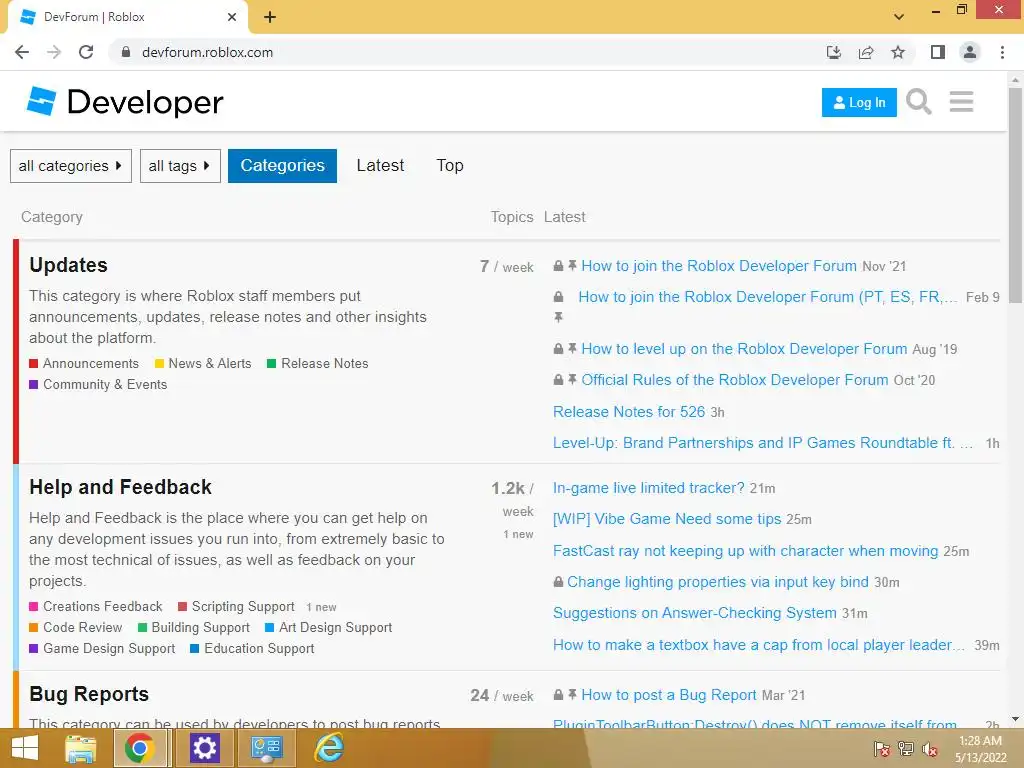
Task: Click the muted volume tray icon
Action: pyautogui.click(x=930, y=749)
